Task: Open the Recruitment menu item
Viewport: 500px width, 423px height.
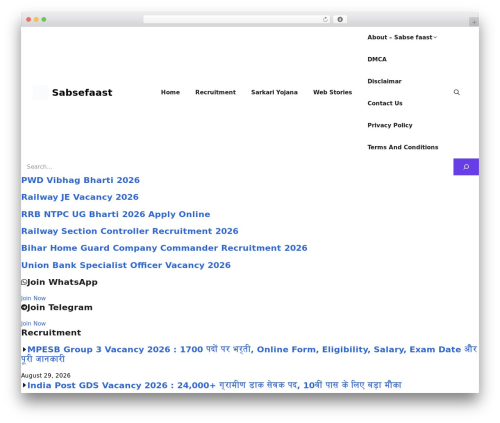Action: point(215,92)
